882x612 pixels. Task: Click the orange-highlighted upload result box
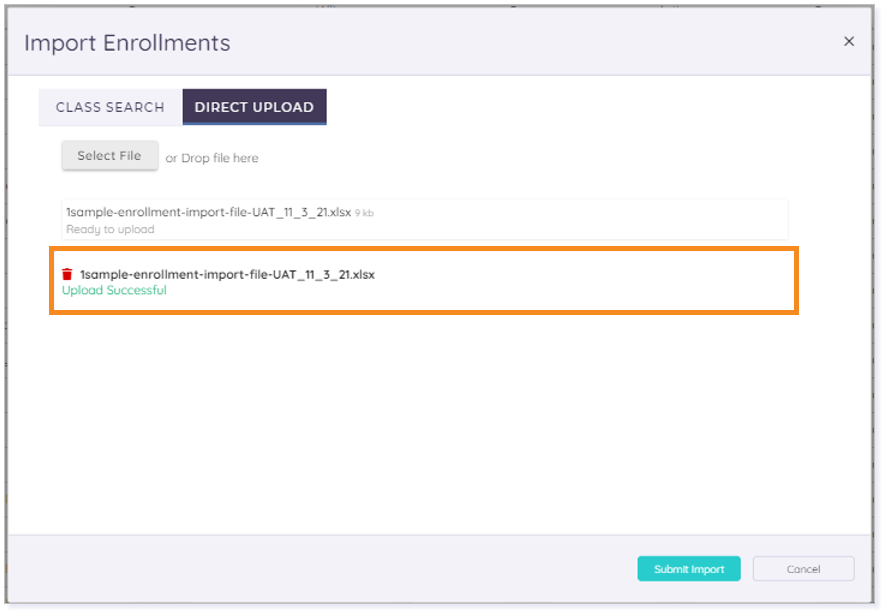(424, 281)
